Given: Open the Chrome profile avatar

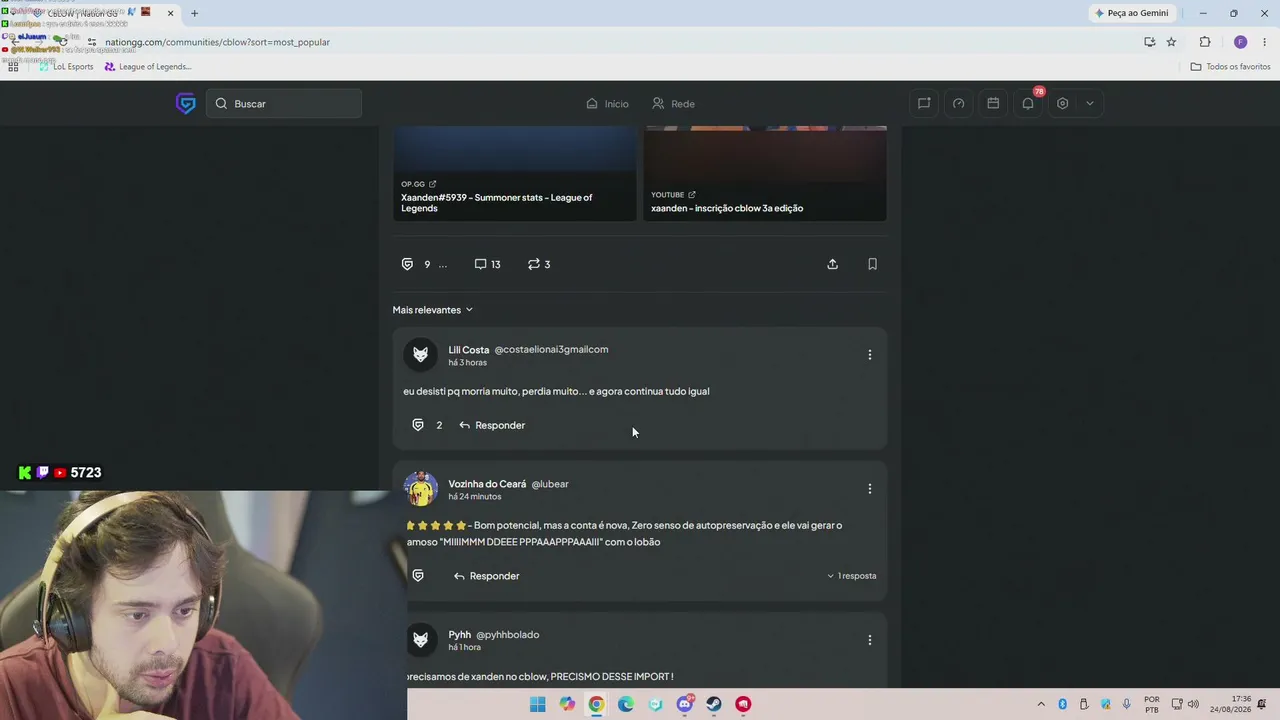Looking at the screenshot, I should [x=1240, y=42].
